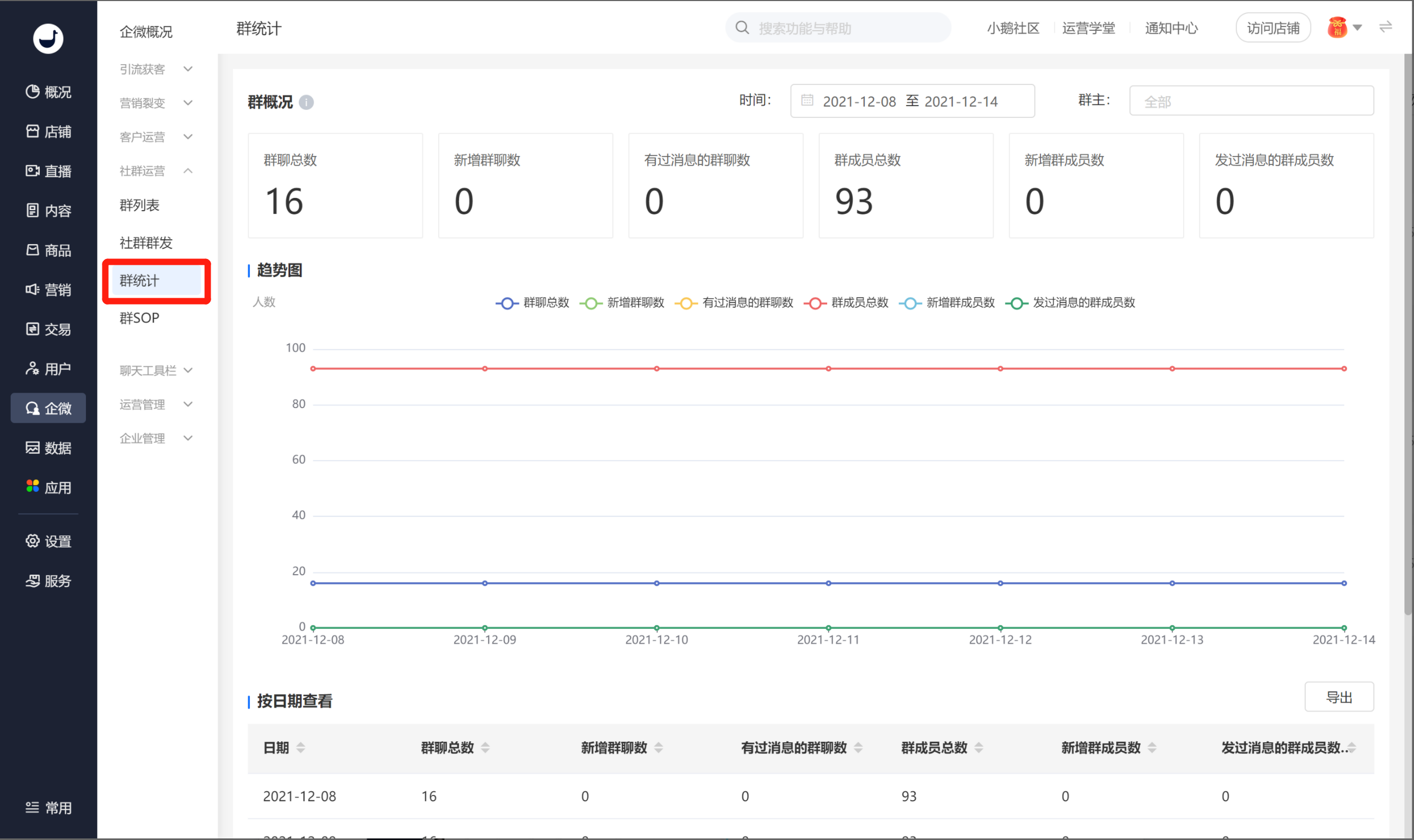The image size is (1414, 840).
Task: Click in the 搜索功能与帮助 search field
Action: (838, 28)
